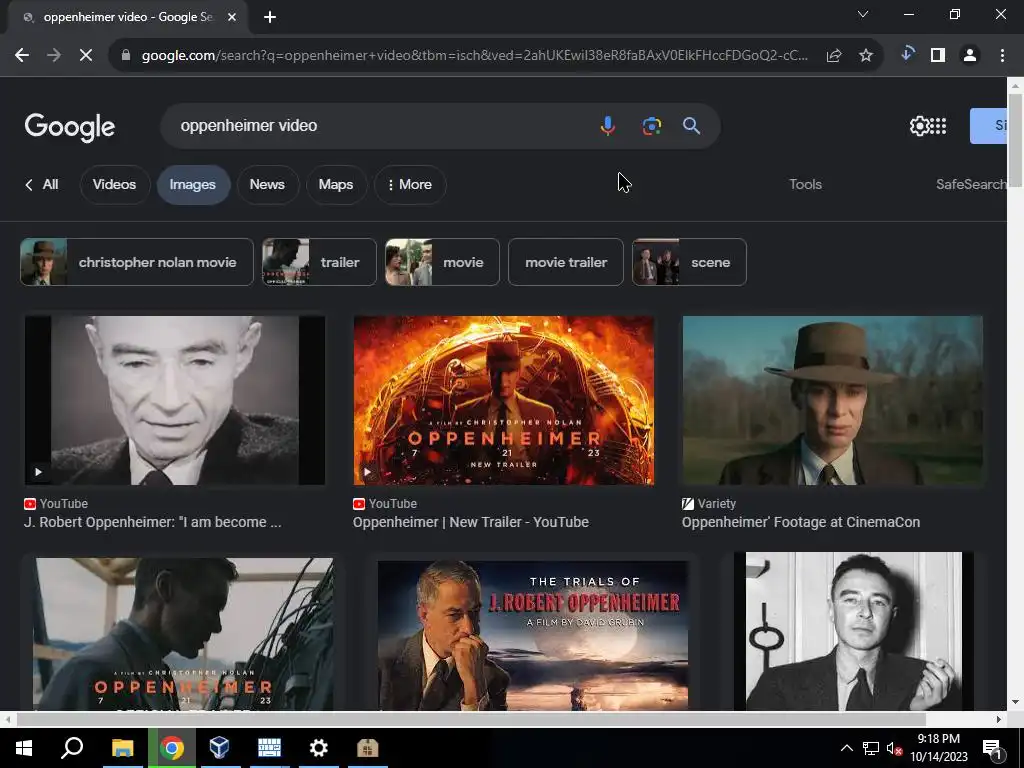Click muted volume tray icon
Image resolution: width=1024 pixels, height=768 pixels.
pos(894,748)
